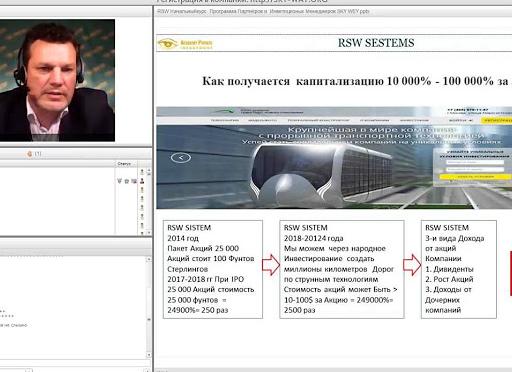
Task: Click the text 'Пакет Акций 25 000'
Action: tap(203, 248)
